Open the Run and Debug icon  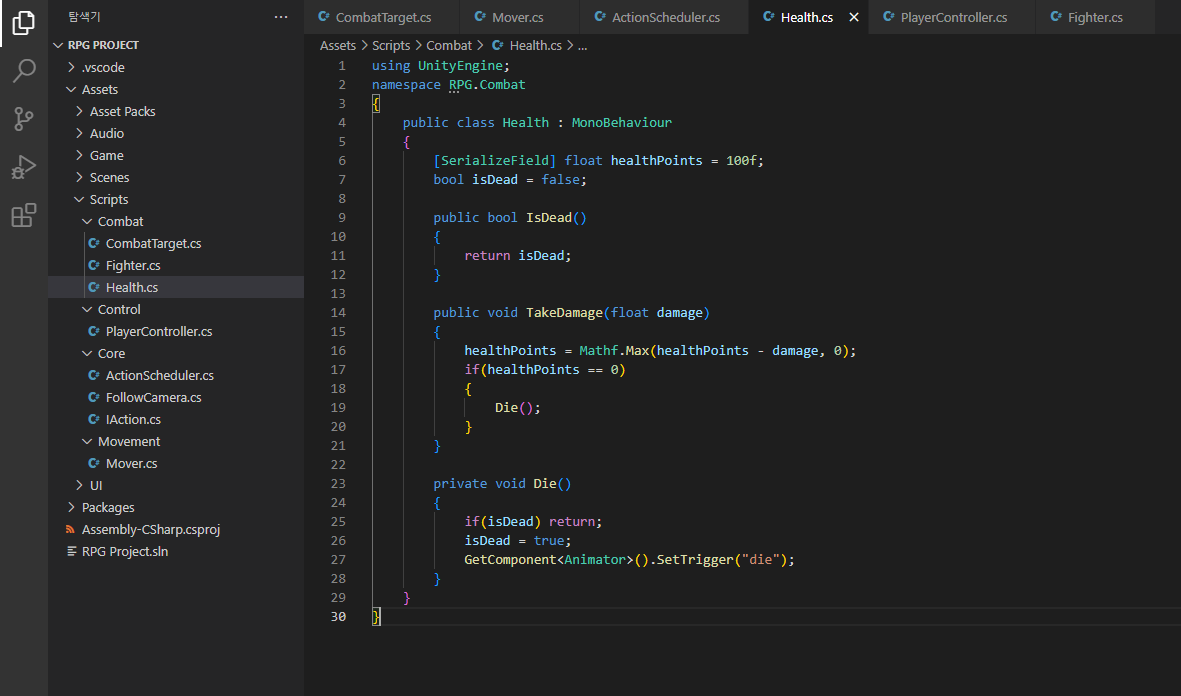tap(24, 167)
